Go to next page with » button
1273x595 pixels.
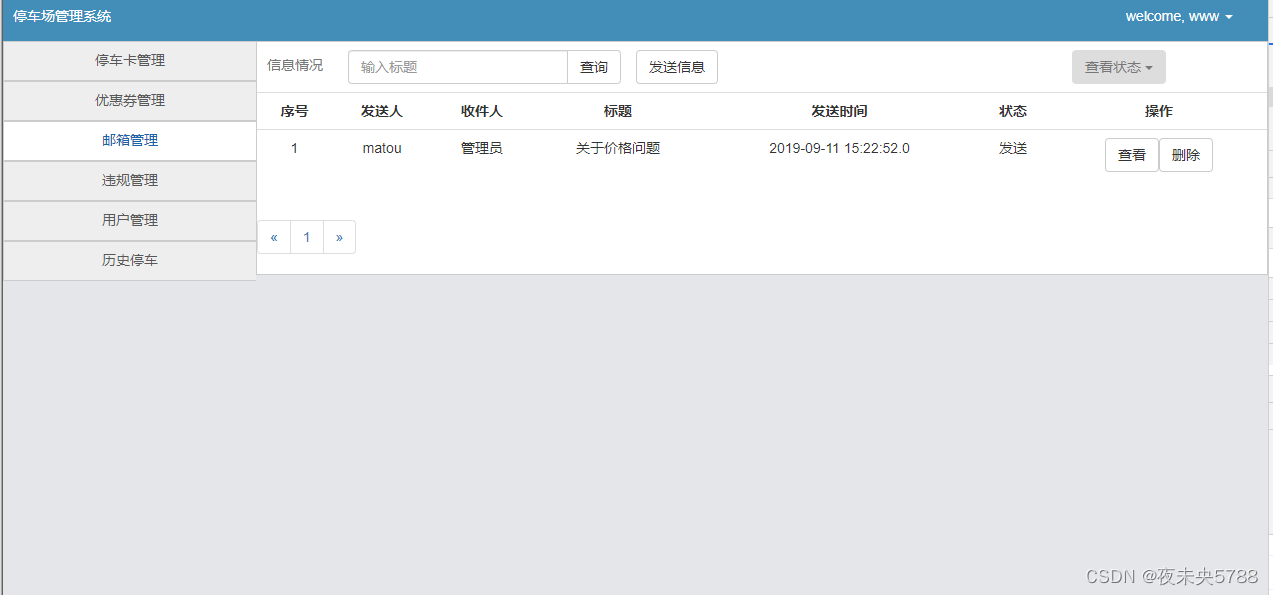340,237
